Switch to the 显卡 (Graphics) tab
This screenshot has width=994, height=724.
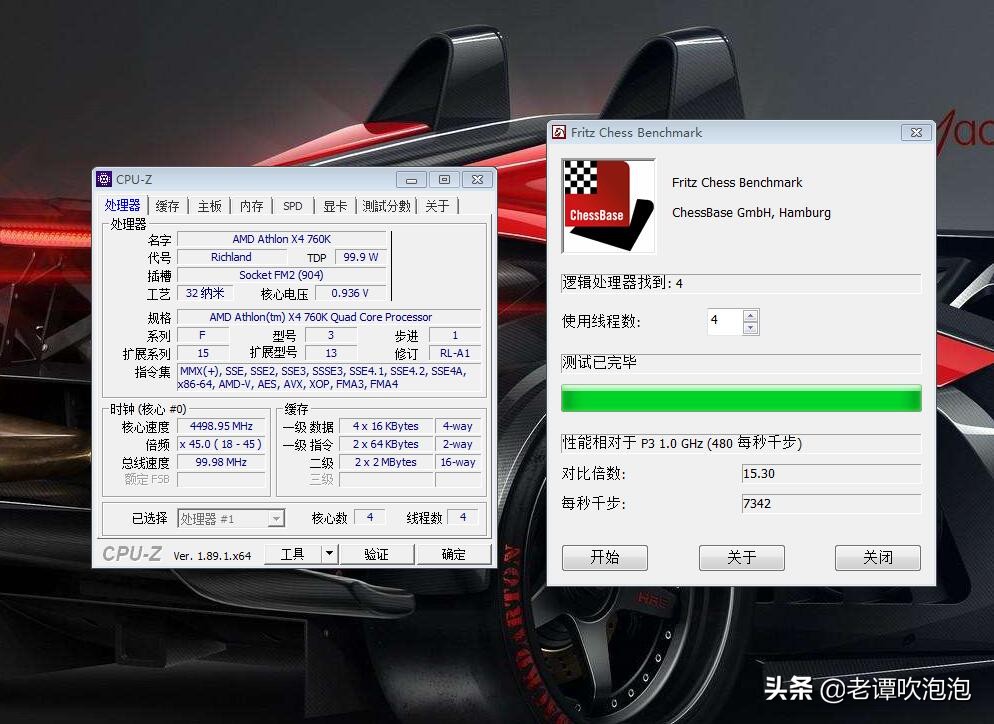click(x=334, y=205)
